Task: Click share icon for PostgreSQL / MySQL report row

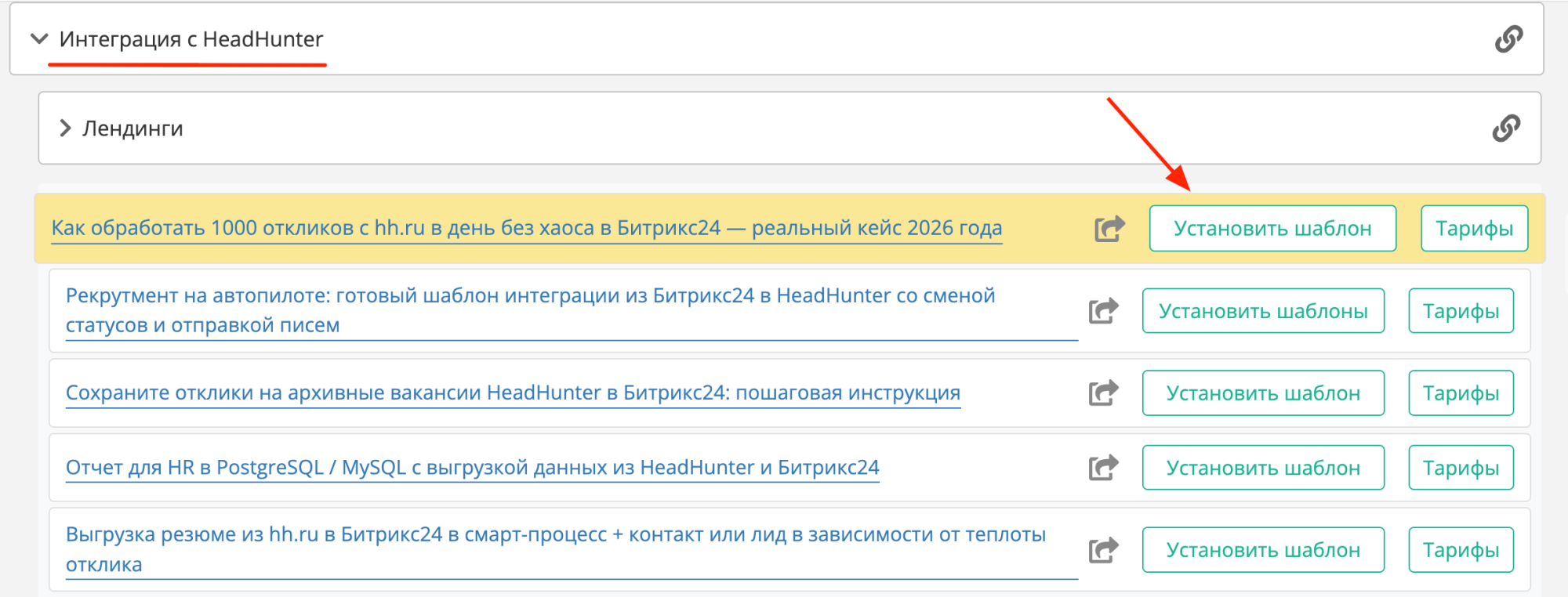Action: [x=1103, y=468]
